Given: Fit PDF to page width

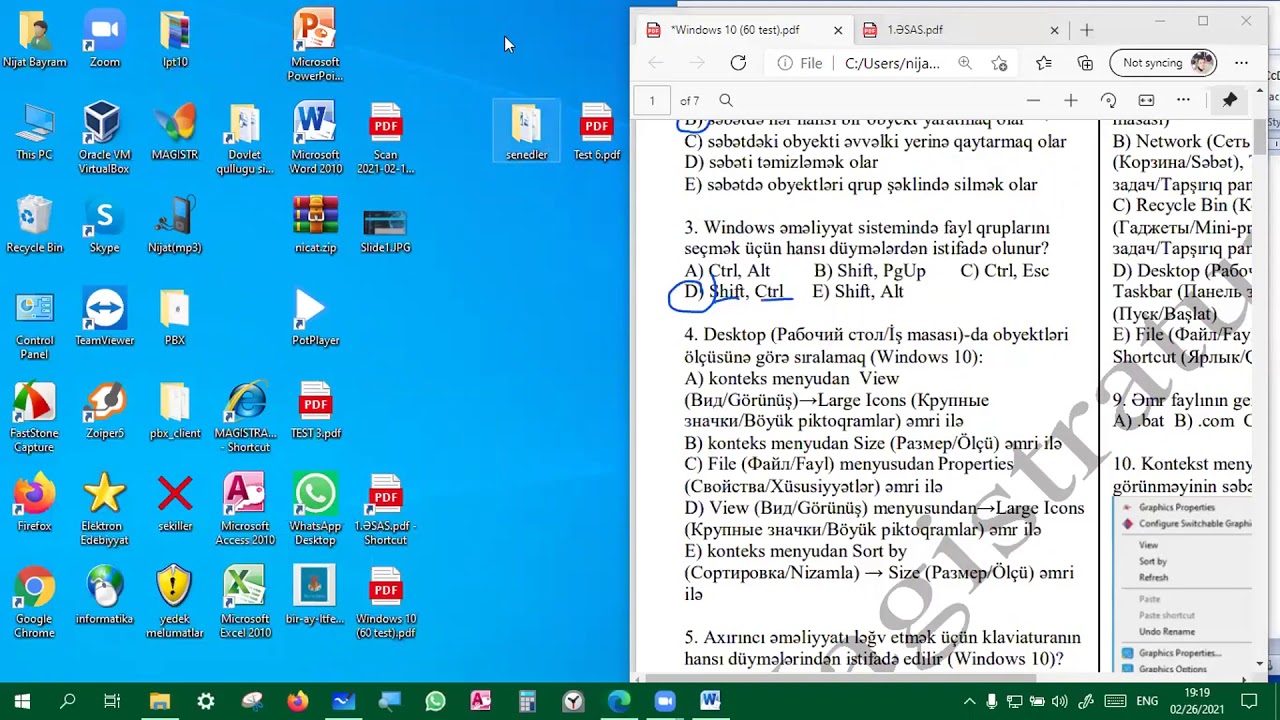Looking at the screenshot, I should (1146, 100).
